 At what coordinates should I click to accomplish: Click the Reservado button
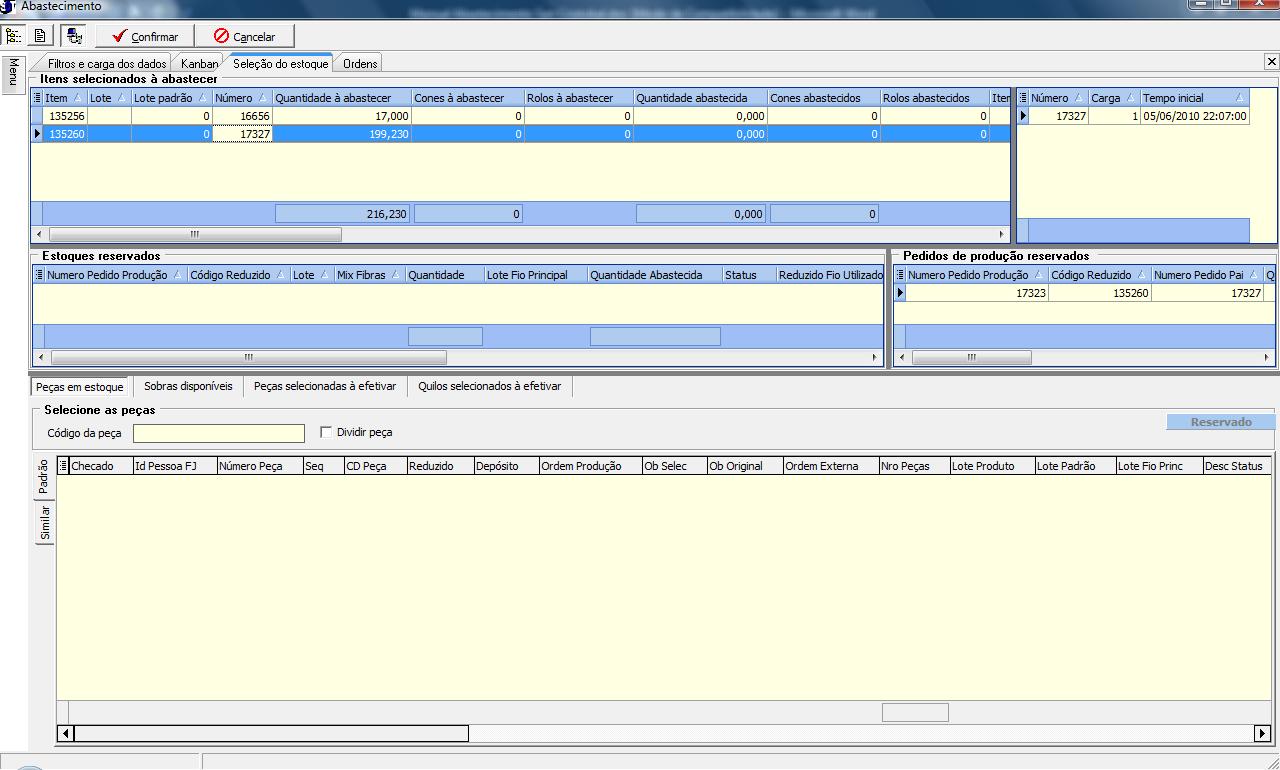[x=1220, y=422]
